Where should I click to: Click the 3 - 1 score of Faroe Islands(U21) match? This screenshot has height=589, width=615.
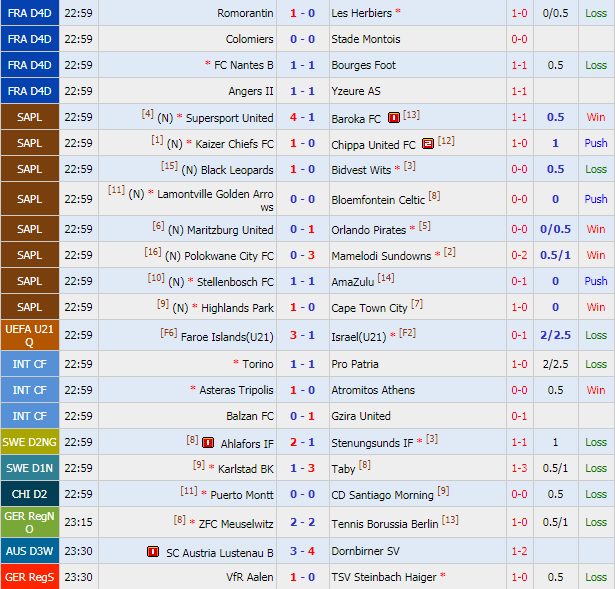[x=302, y=335]
